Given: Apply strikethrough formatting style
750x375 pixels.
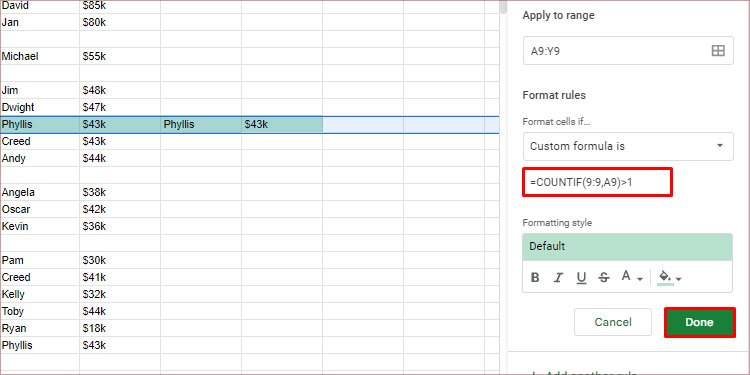Looking at the screenshot, I should pos(604,277).
